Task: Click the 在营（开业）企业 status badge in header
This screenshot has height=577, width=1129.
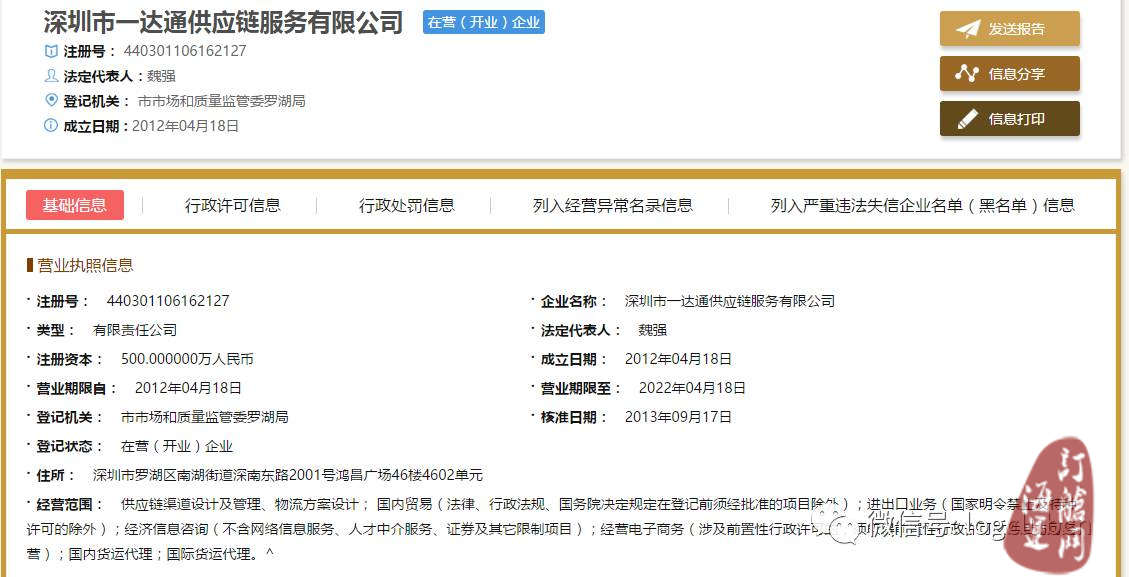Action: pos(484,22)
